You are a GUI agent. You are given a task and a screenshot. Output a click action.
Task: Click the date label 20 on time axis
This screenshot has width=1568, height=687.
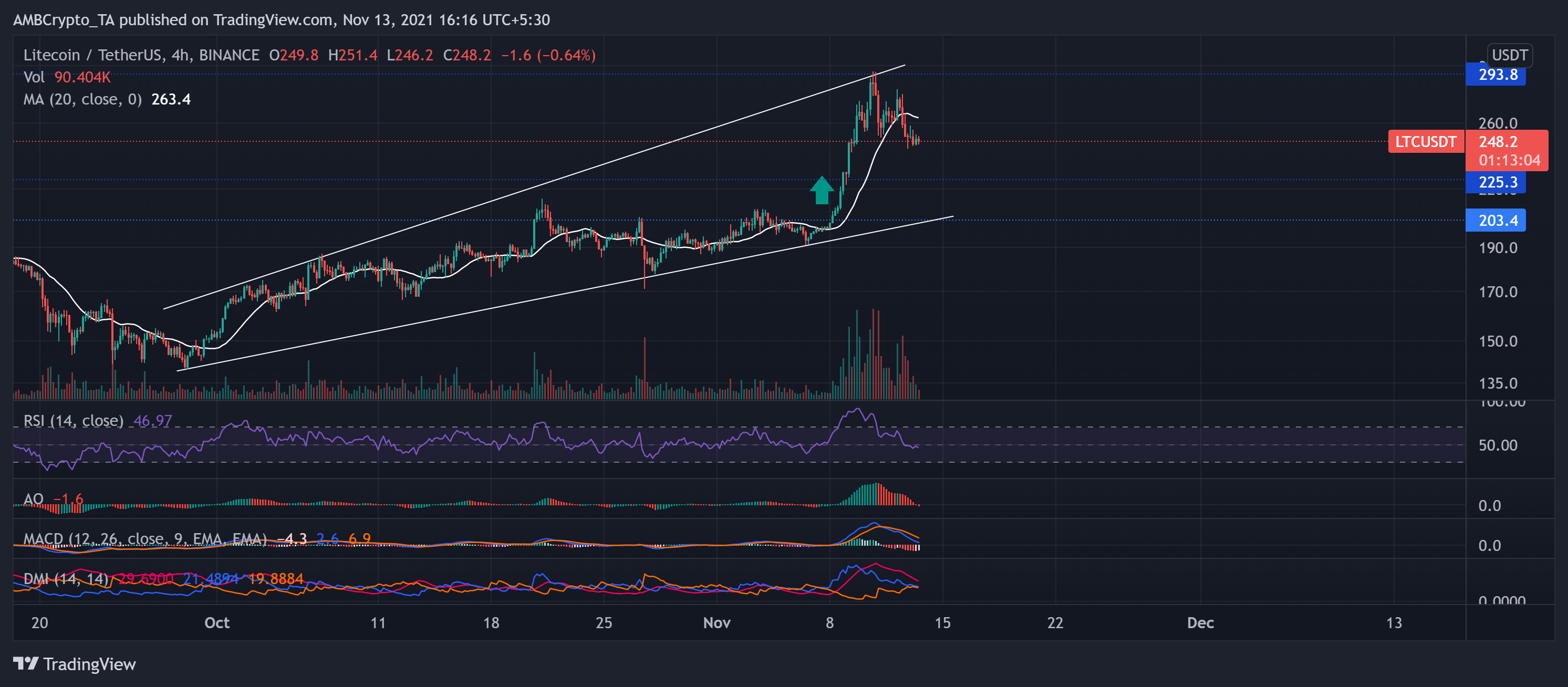[x=39, y=622]
